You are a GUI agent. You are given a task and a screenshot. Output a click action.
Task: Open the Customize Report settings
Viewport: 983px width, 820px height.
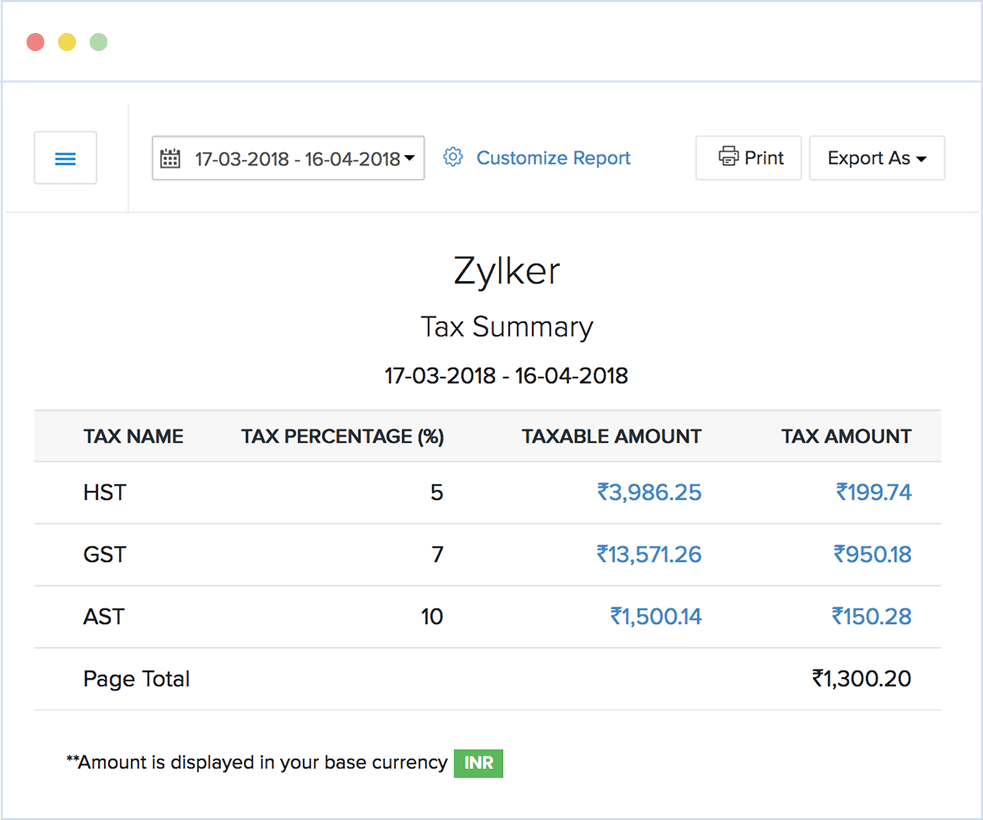coord(553,157)
